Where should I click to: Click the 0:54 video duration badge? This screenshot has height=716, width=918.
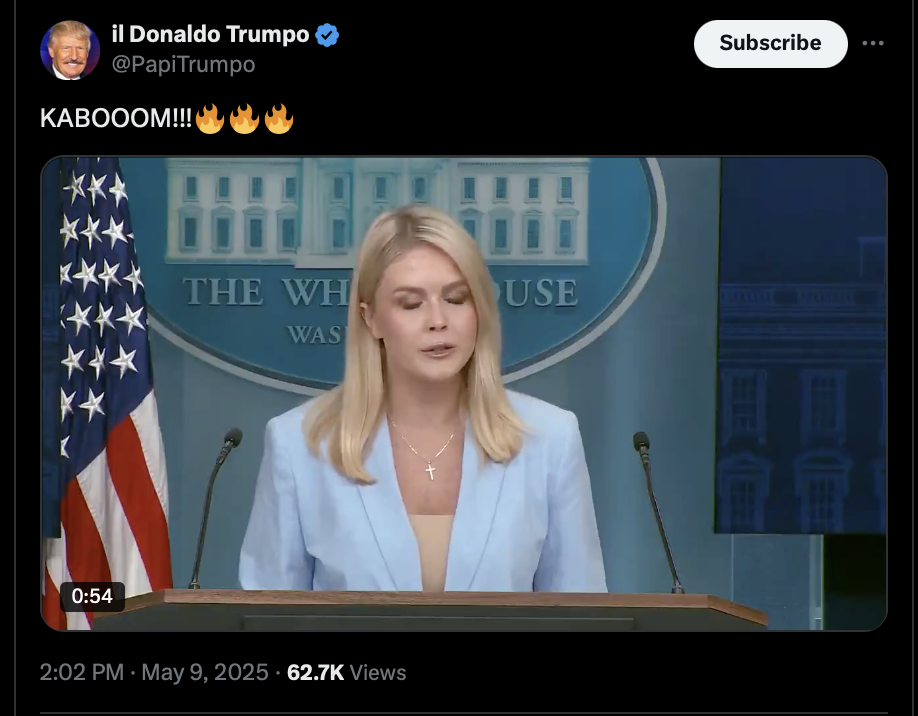click(92, 596)
